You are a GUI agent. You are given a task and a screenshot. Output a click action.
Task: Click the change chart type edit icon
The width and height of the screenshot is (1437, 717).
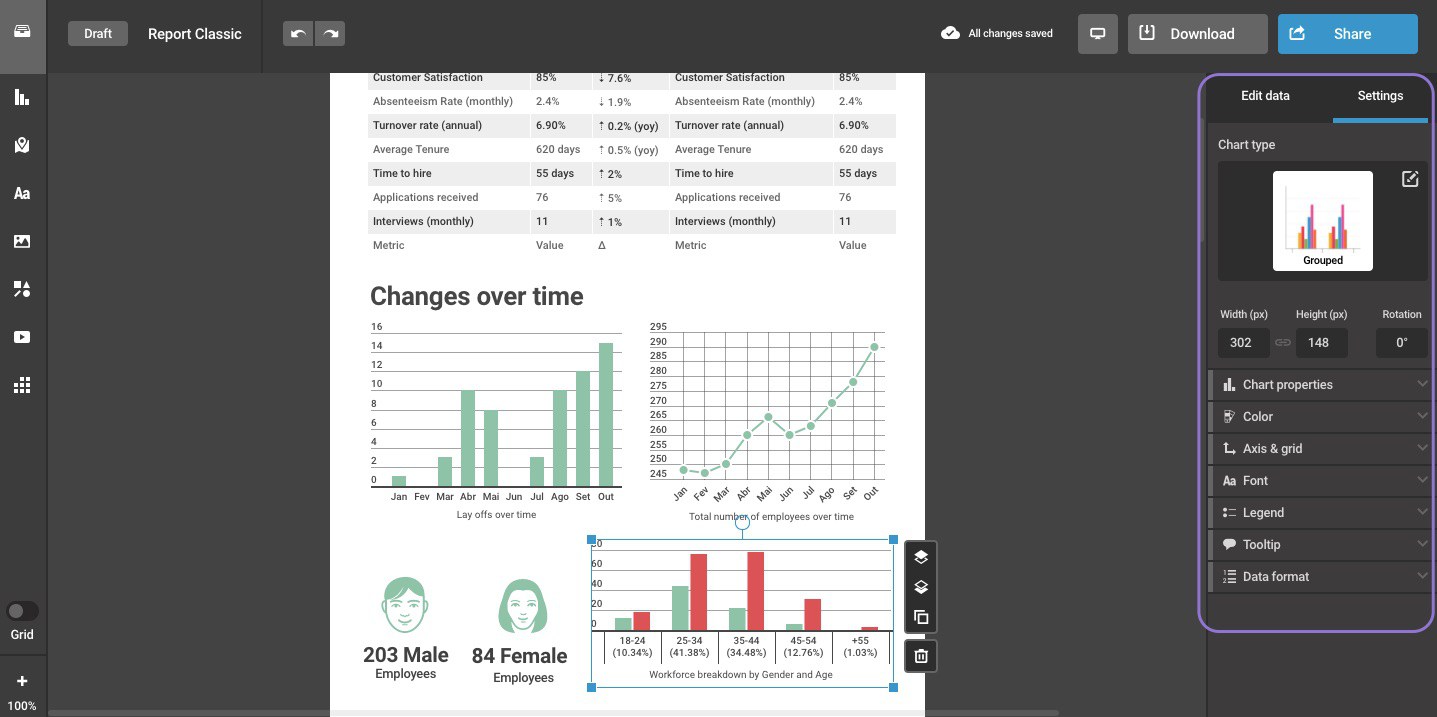pyautogui.click(x=1410, y=179)
